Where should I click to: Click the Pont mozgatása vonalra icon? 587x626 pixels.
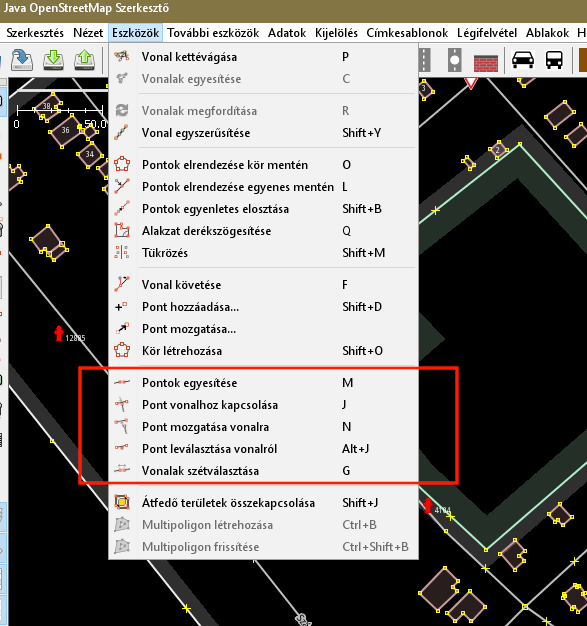pyautogui.click(x=122, y=426)
